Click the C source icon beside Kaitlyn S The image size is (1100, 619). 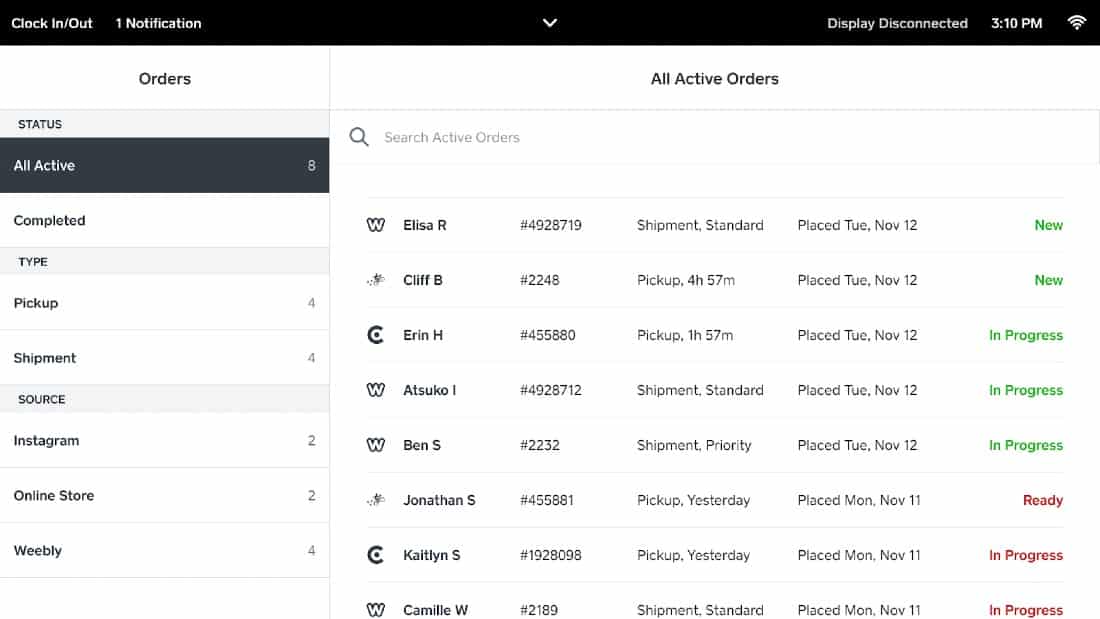point(376,555)
